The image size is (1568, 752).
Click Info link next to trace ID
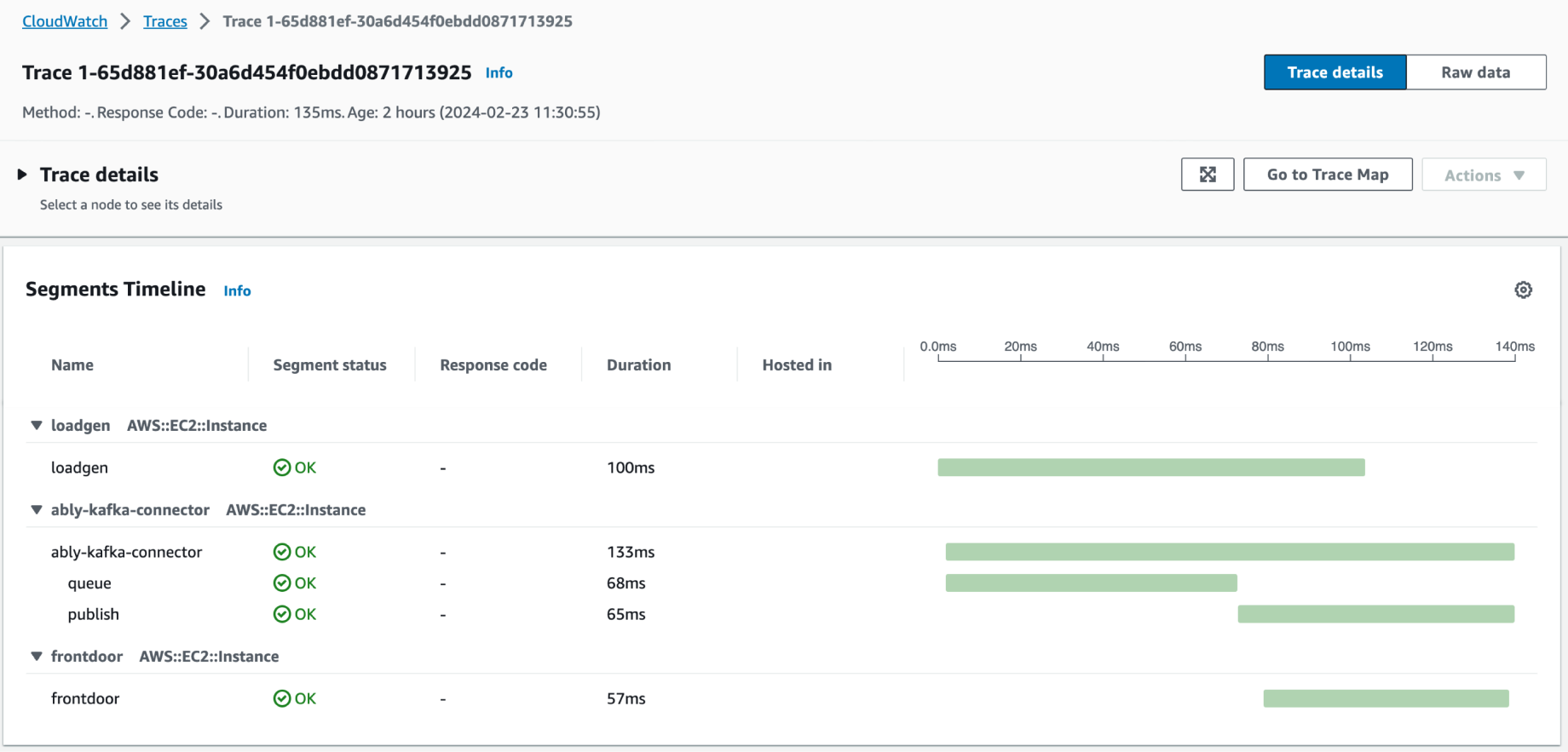click(x=499, y=72)
